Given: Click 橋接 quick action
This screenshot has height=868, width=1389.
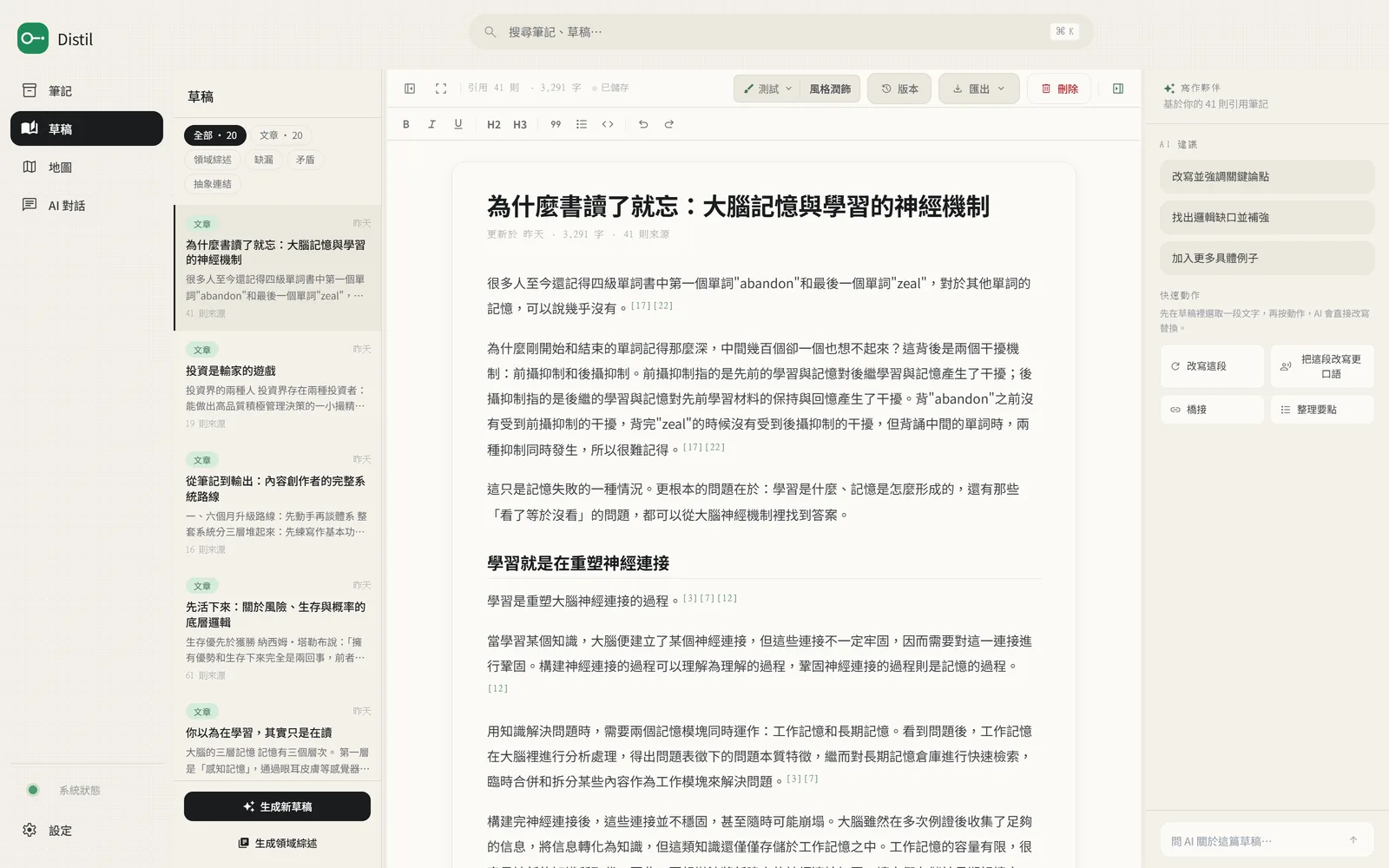Looking at the screenshot, I should pyautogui.click(x=1212, y=409).
